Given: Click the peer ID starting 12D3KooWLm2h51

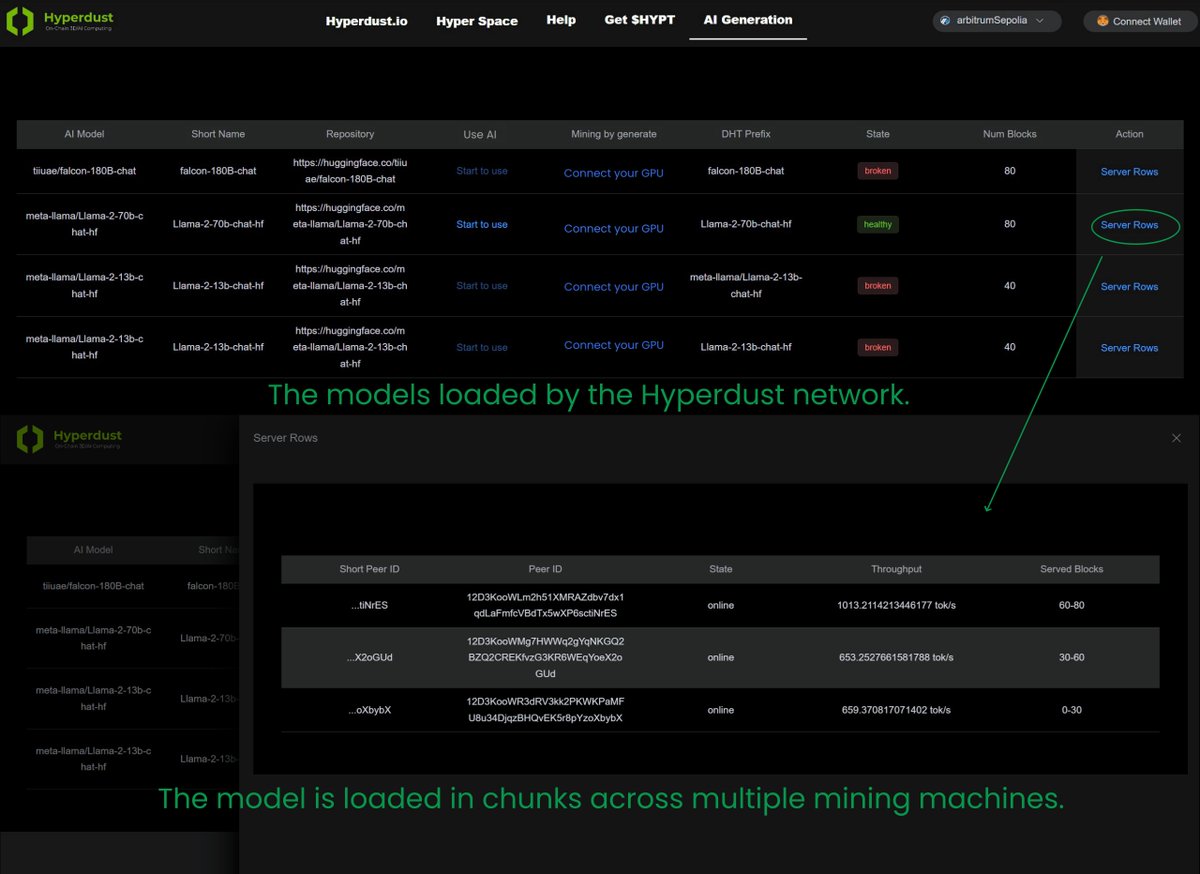Looking at the screenshot, I should click(x=545, y=605).
